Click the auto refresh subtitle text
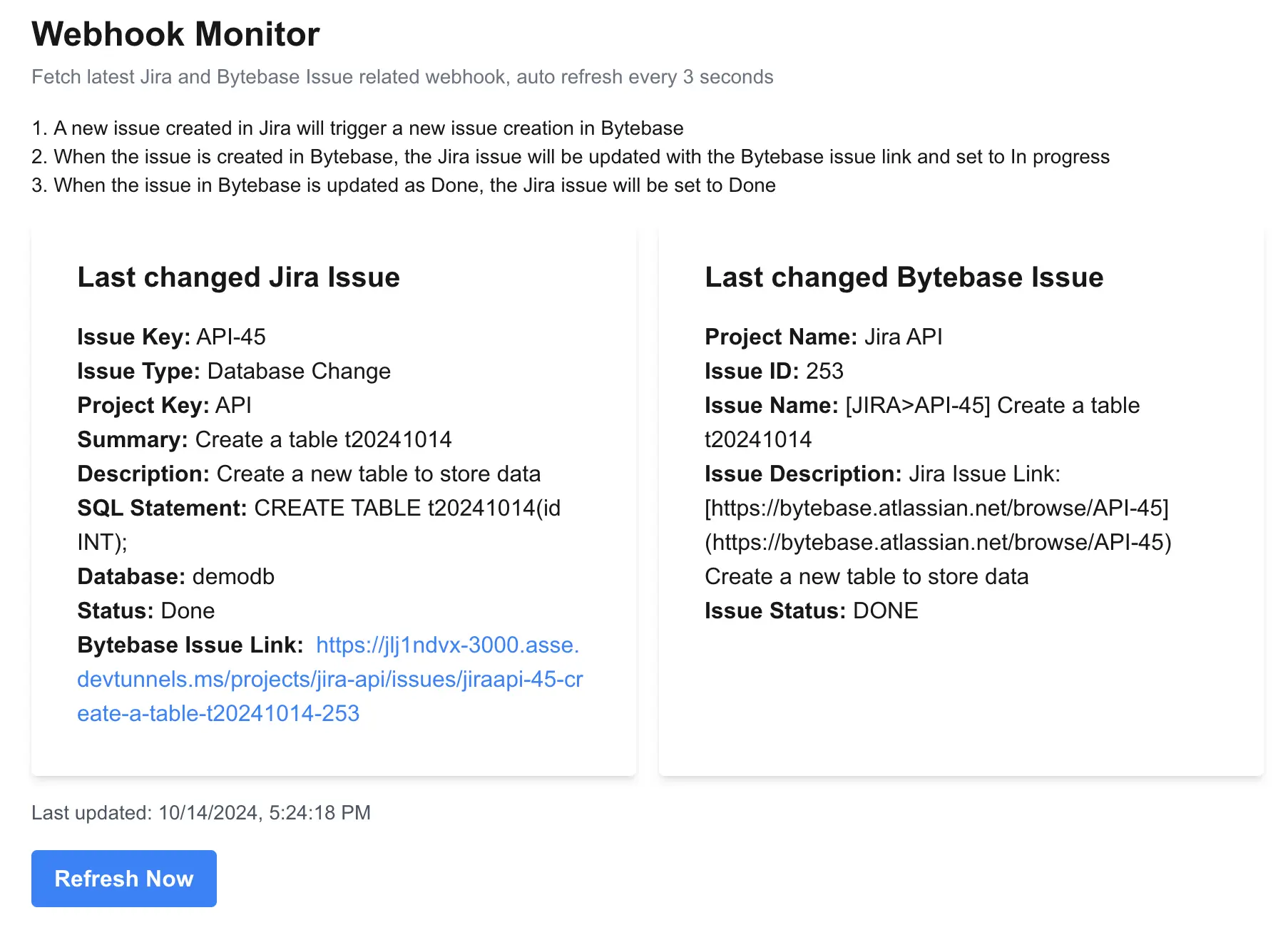1288x930 pixels. point(402,77)
